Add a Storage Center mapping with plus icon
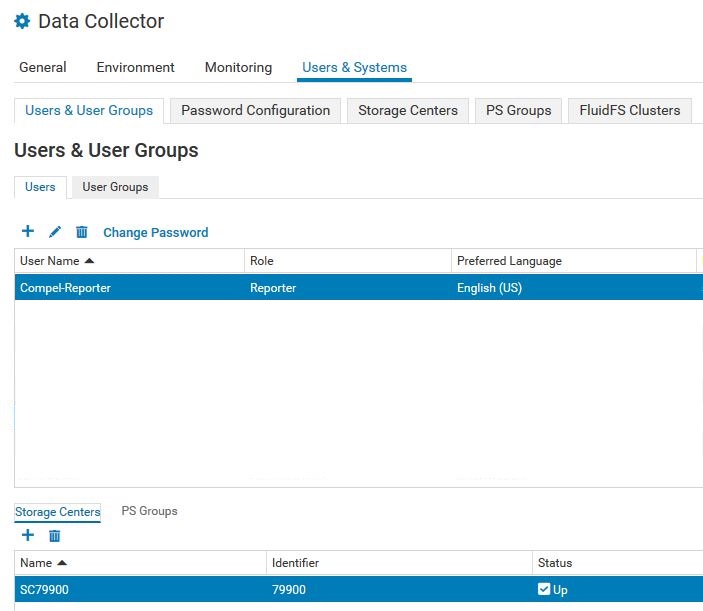This screenshot has height=611, width=703. coord(28,536)
